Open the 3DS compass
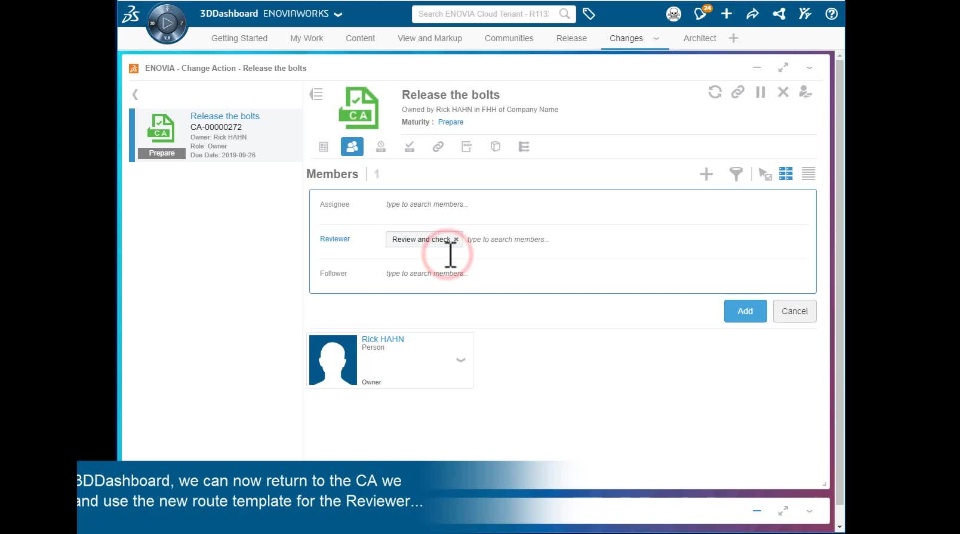Image resolution: width=960 pixels, height=534 pixels. point(167,24)
